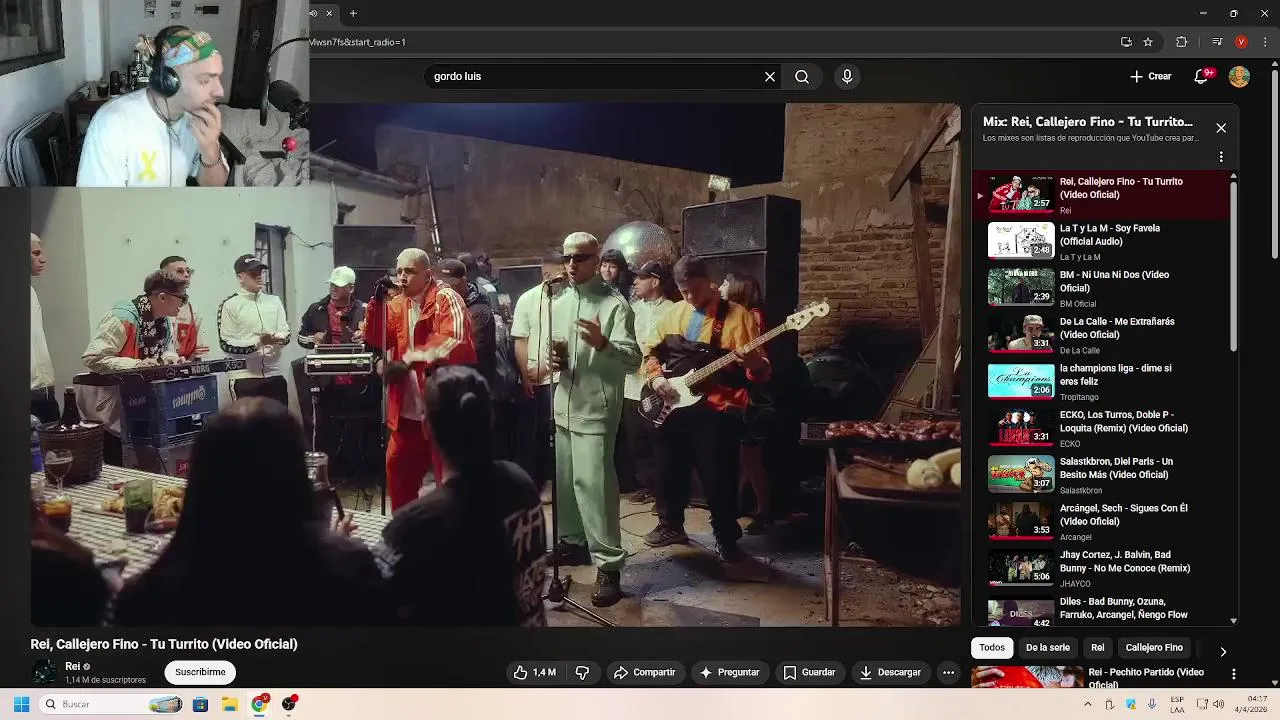Start voice search with the microphone
The image size is (1280, 720).
click(847, 77)
